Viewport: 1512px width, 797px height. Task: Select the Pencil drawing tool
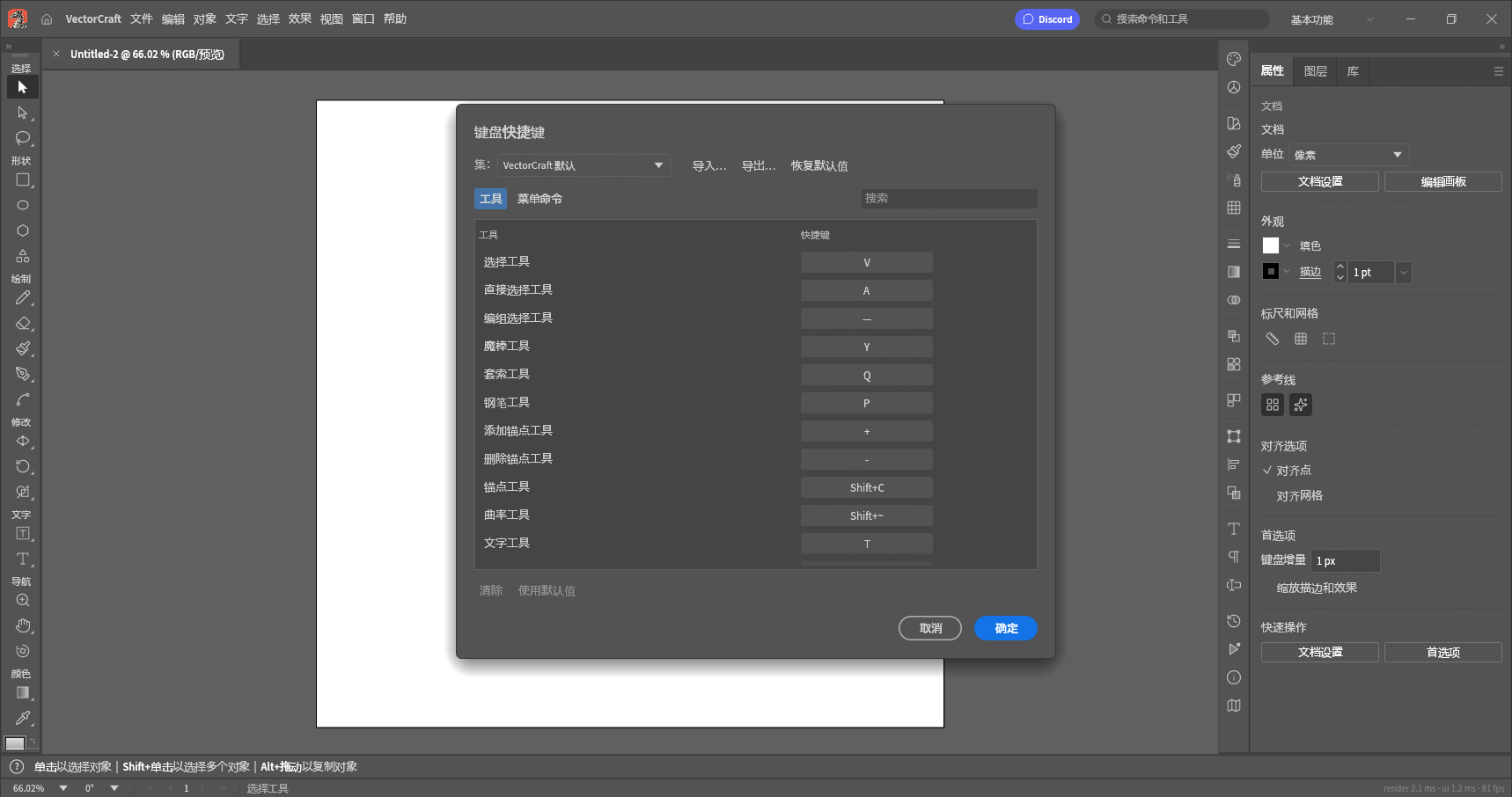coord(22,297)
